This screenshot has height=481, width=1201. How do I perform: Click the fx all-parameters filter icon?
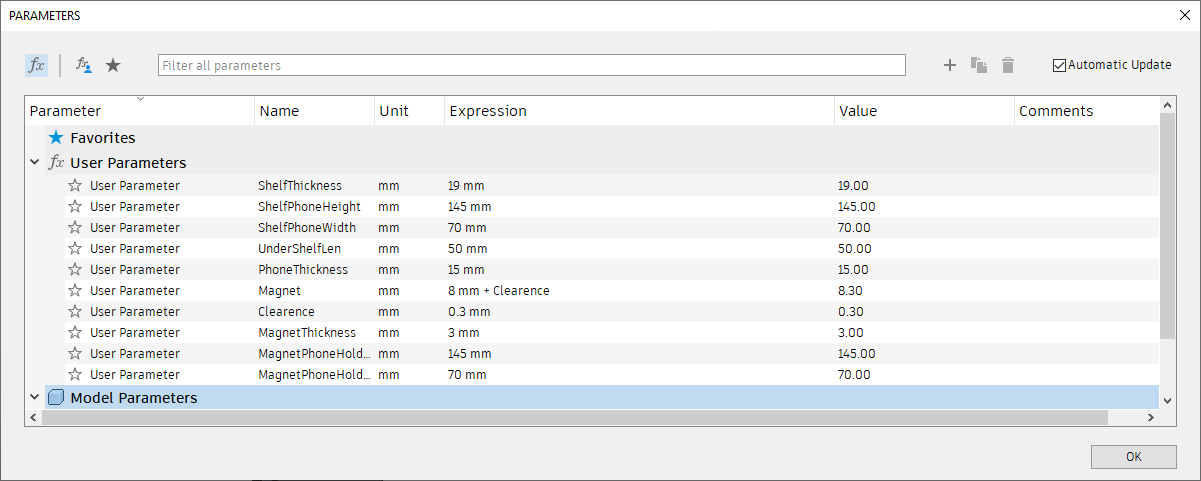(36, 65)
